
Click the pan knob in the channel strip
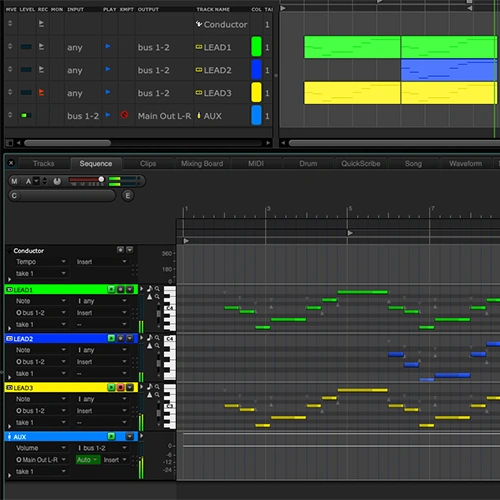pyautogui.click(x=57, y=181)
